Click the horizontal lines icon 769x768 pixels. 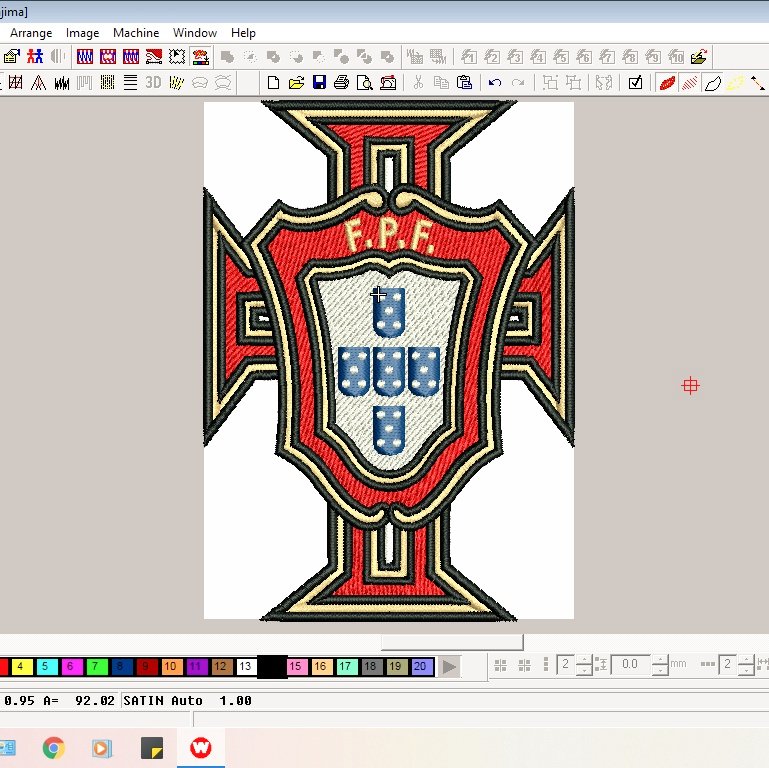click(x=130, y=82)
